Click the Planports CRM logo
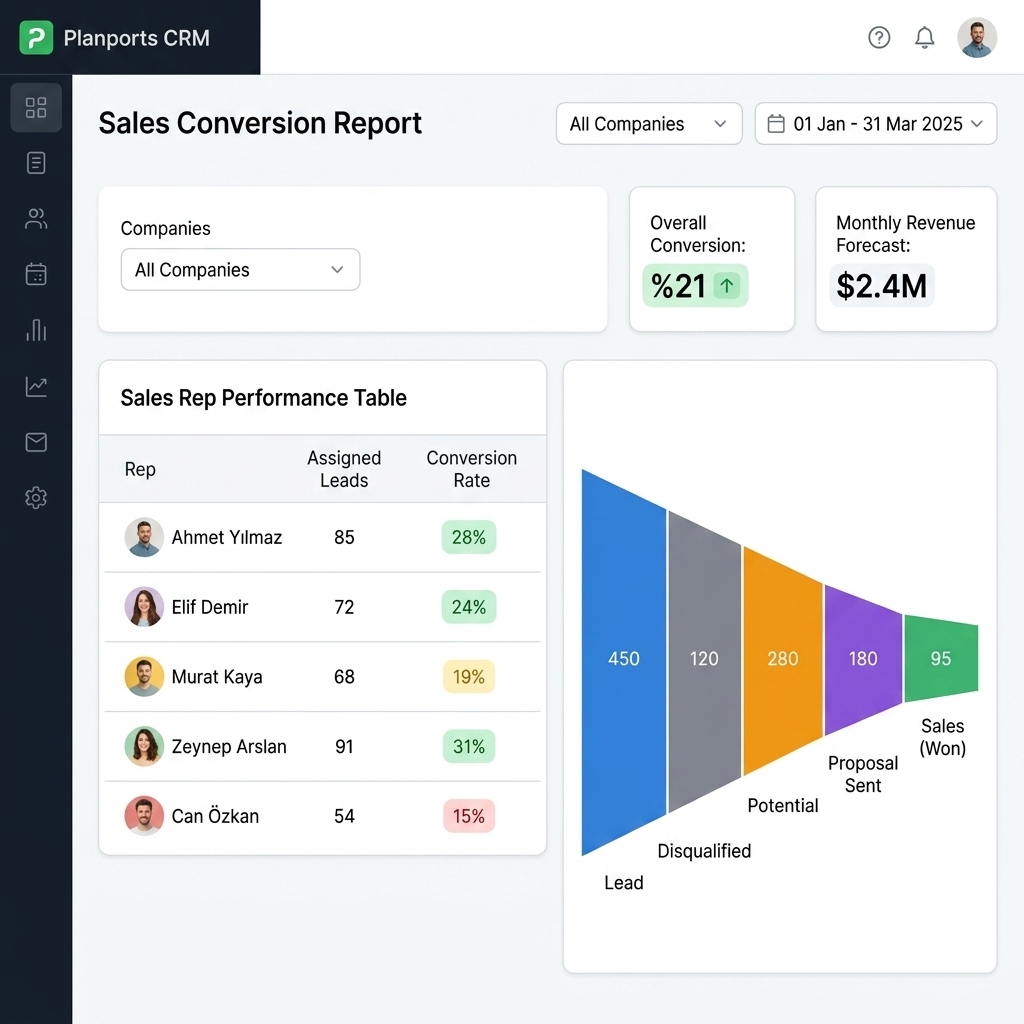The image size is (1024, 1024). [120, 38]
